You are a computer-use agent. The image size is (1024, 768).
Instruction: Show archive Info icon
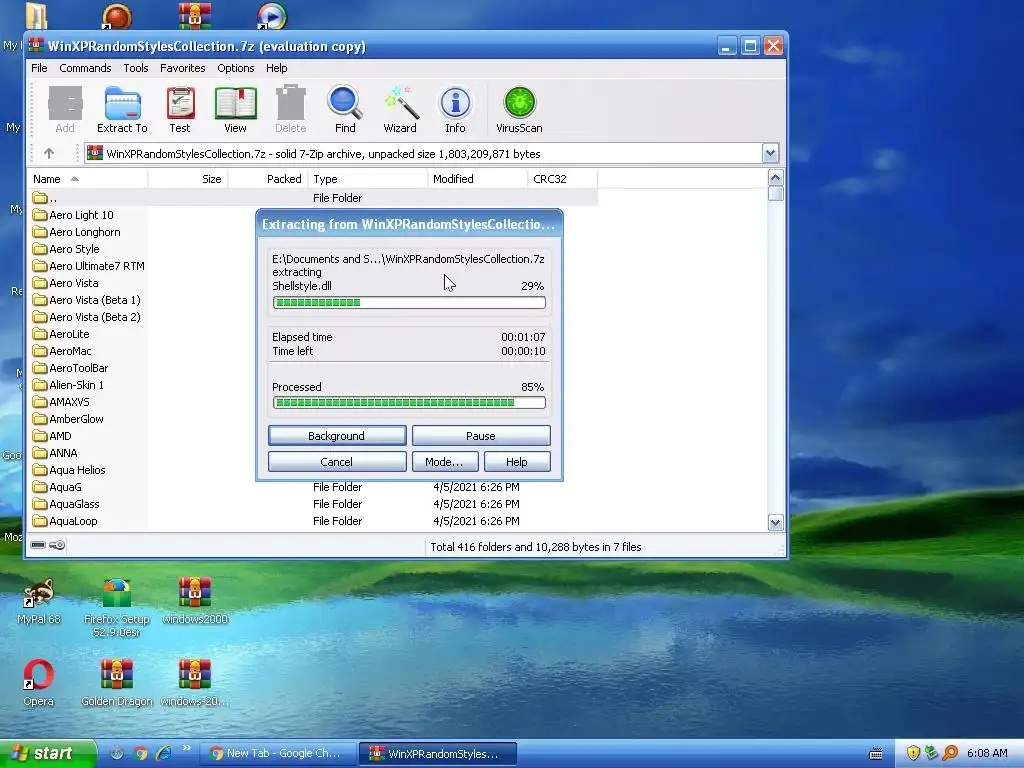[455, 110]
